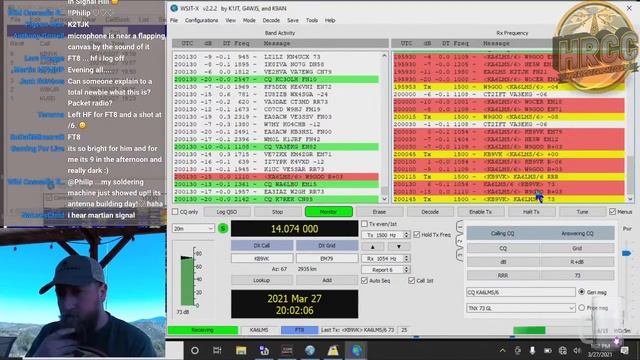Uncheck the Menus checkbox

tap(612, 212)
